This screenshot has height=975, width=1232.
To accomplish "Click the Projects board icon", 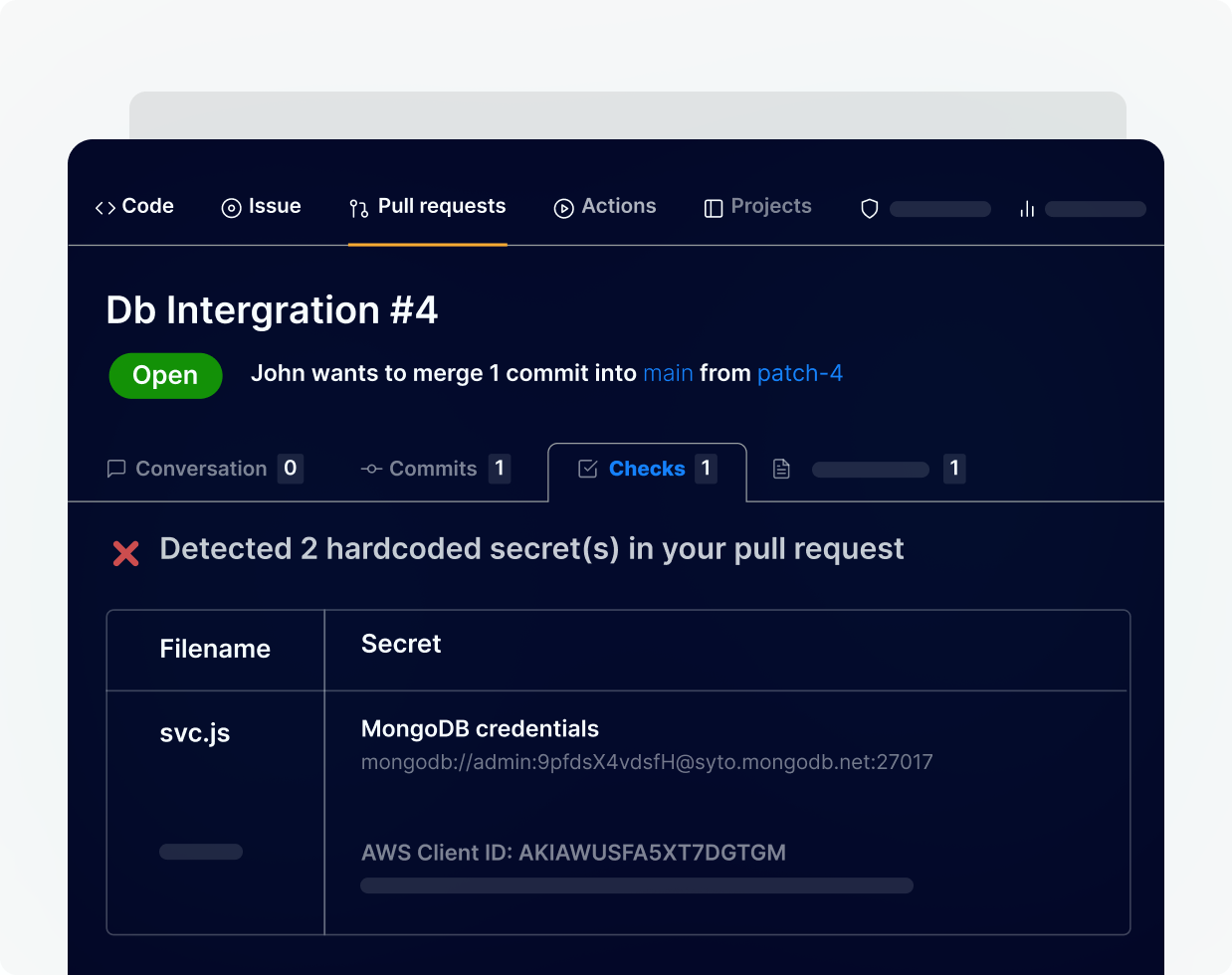I will [714, 208].
